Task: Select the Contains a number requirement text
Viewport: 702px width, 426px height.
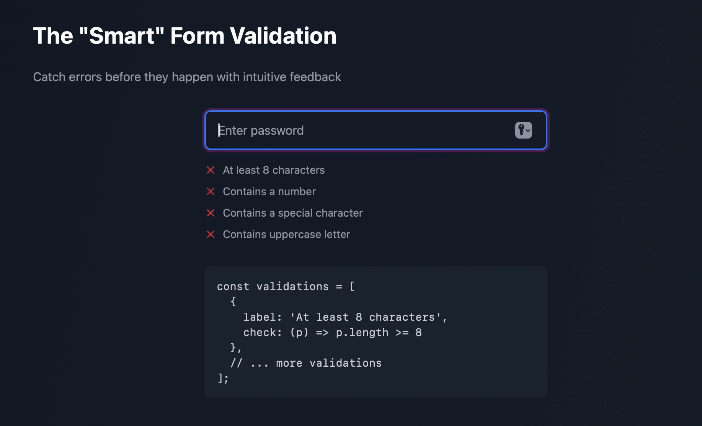Action: [269, 192]
